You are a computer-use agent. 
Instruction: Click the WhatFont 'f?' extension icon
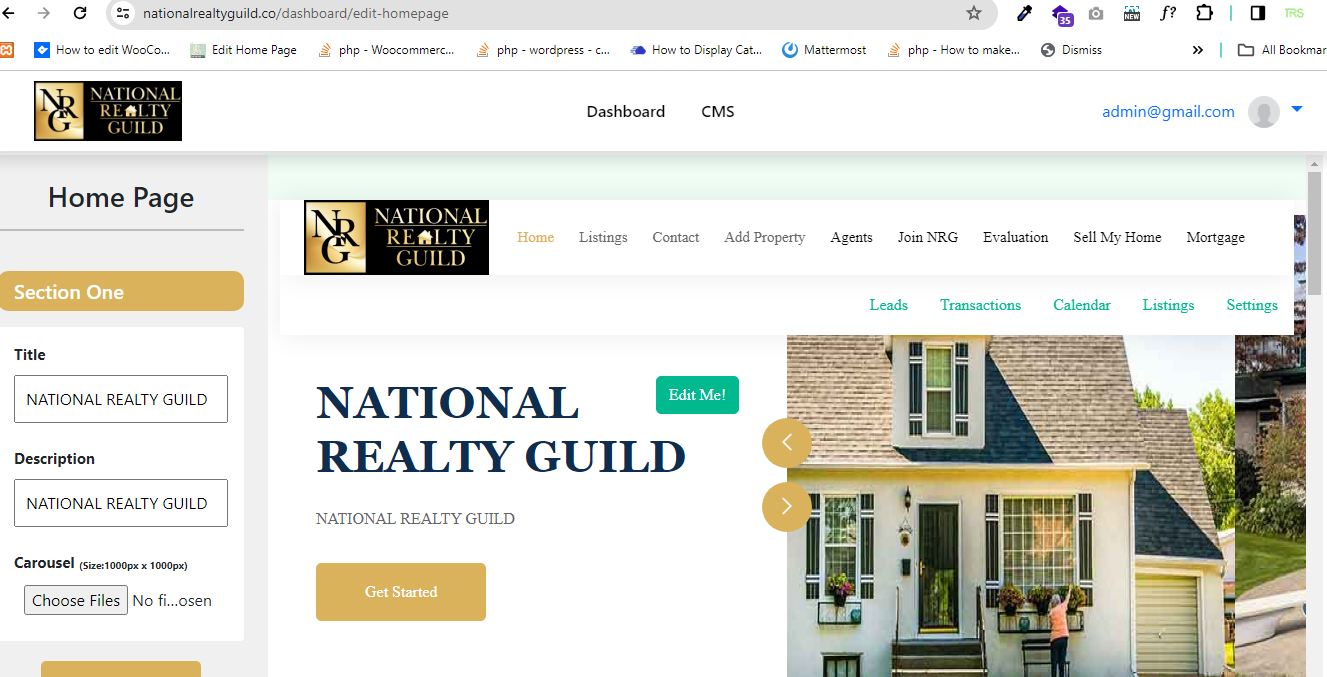(1167, 13)
